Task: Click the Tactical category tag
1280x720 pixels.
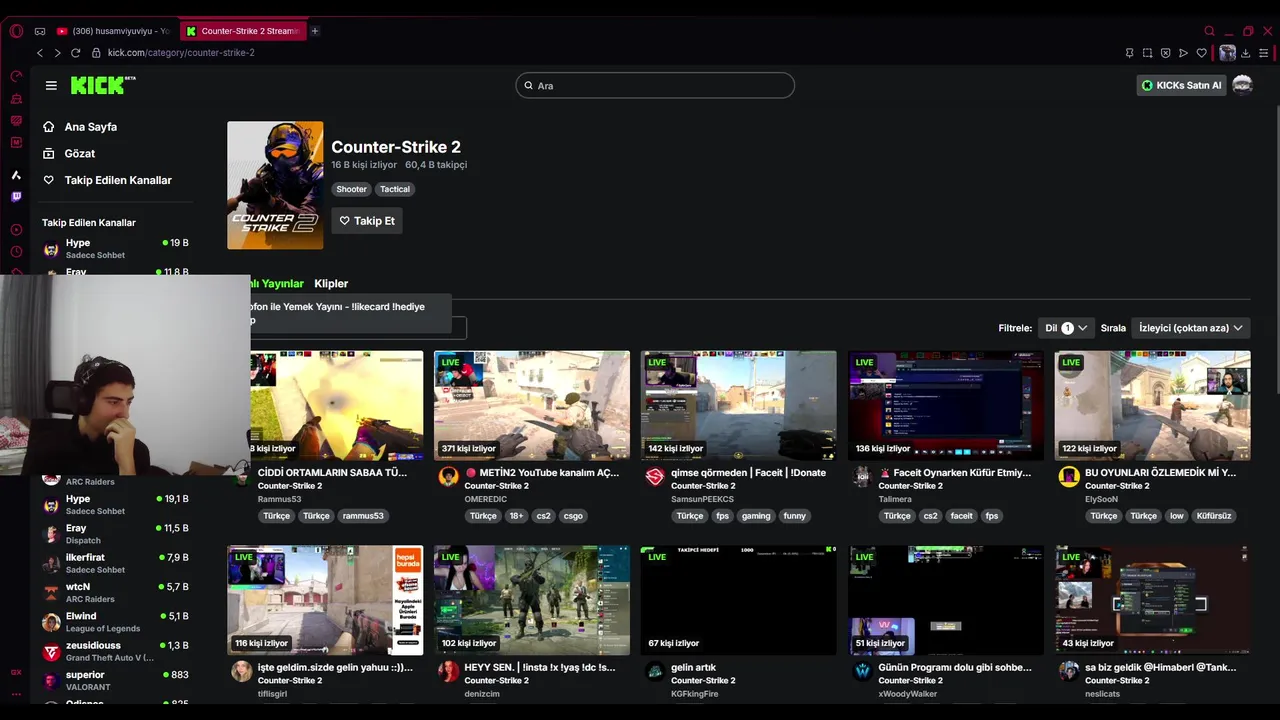Action: pyautogui.click(x=395, y=189)
